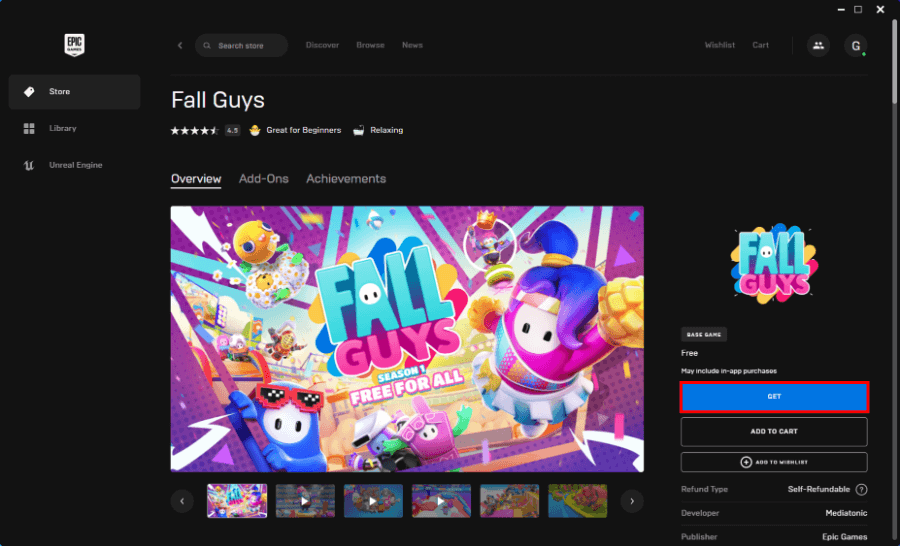
Task: Click the Self-Refundable text
Action: point(818,489)
